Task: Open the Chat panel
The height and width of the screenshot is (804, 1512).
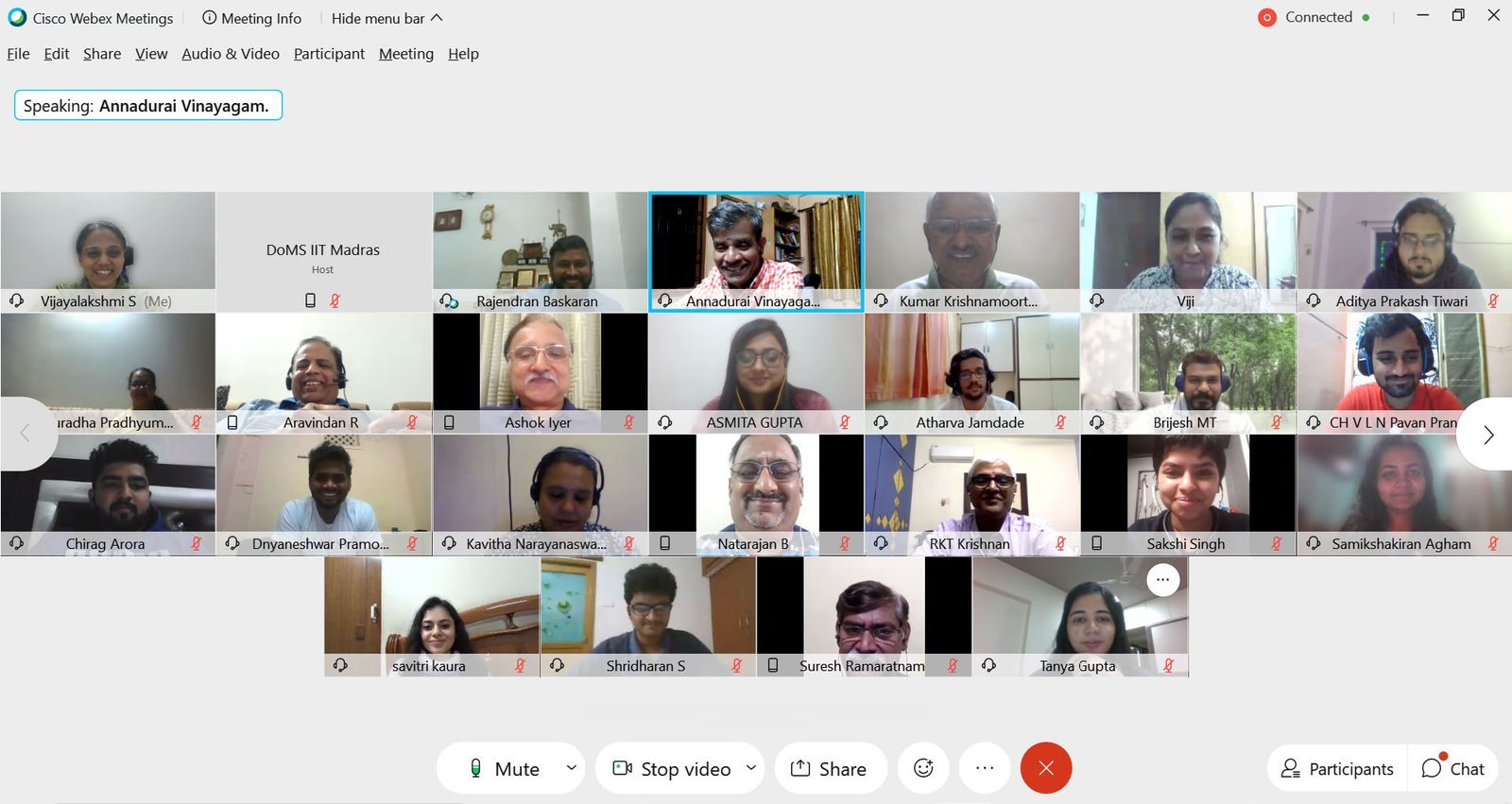Action: pos(1452,769)
